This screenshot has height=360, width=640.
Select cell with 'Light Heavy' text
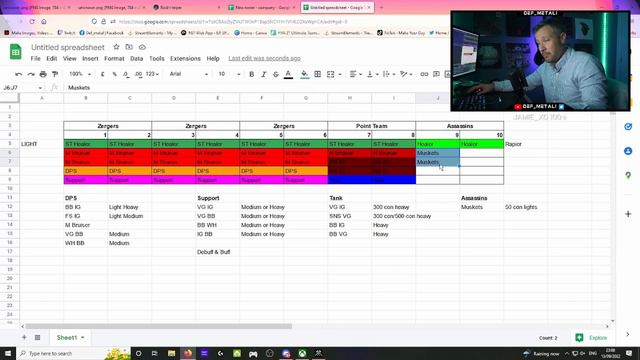tap(129, 207)
